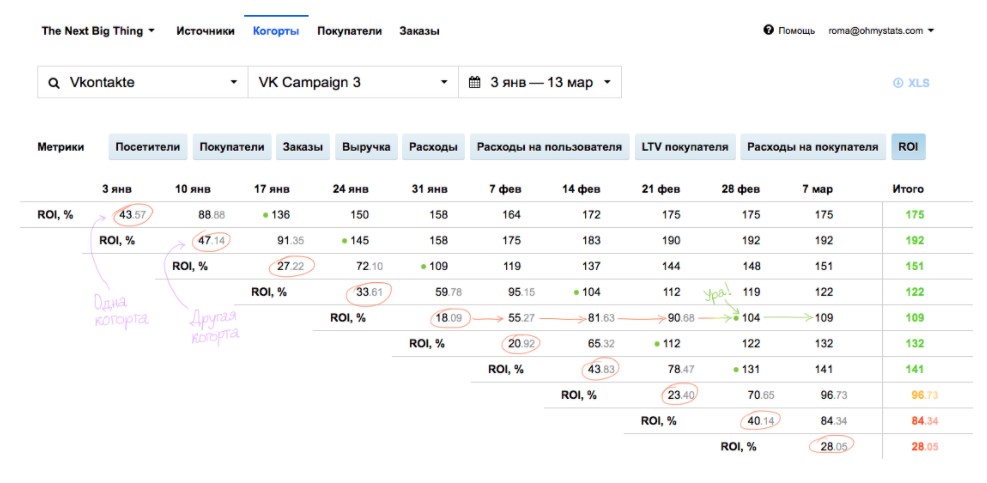Click the 40.14 ROI cell
Screen dimensions: 987x483
(x=760, y=421)
